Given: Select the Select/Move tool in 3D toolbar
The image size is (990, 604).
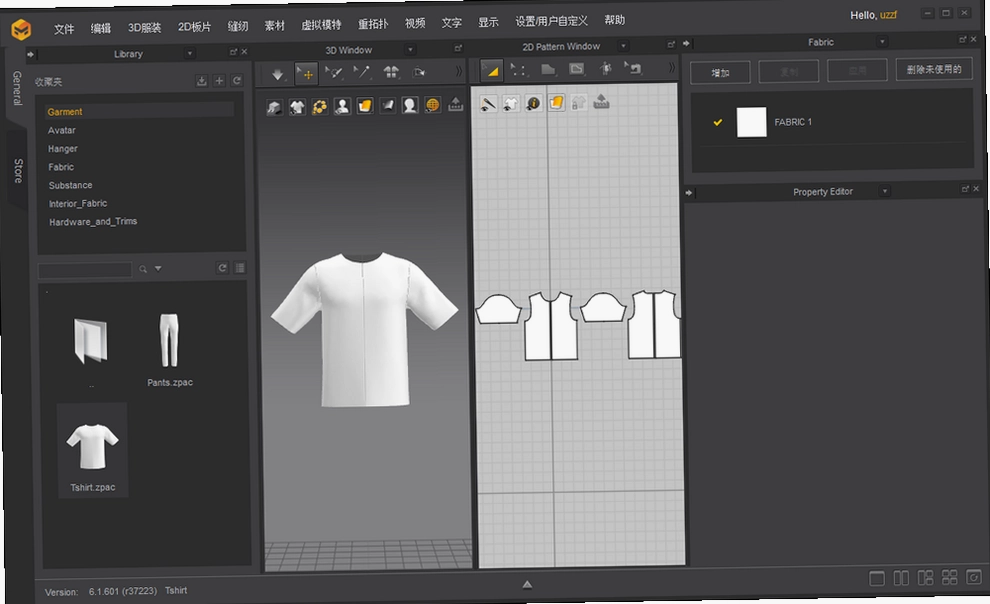Looking at the screenshot, I should click(x=307, y=74).
